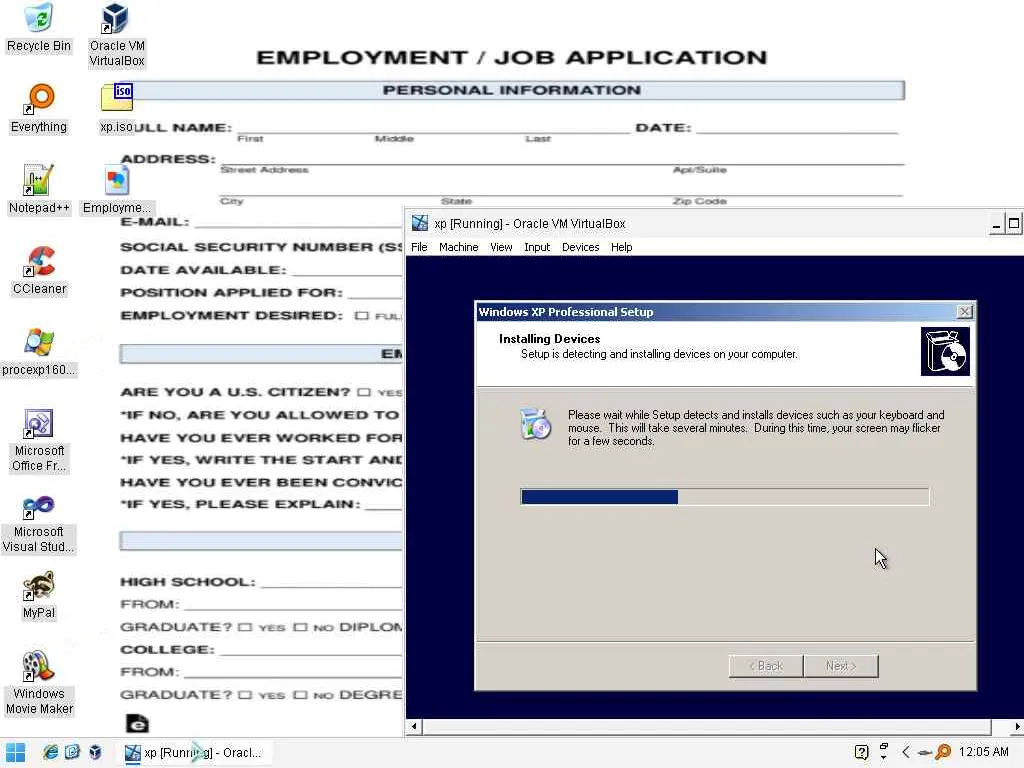The height and width of the screenshot is (768, 1024).
Task: Open Internet Explorer from quick launch
Action: click(50, 752)
